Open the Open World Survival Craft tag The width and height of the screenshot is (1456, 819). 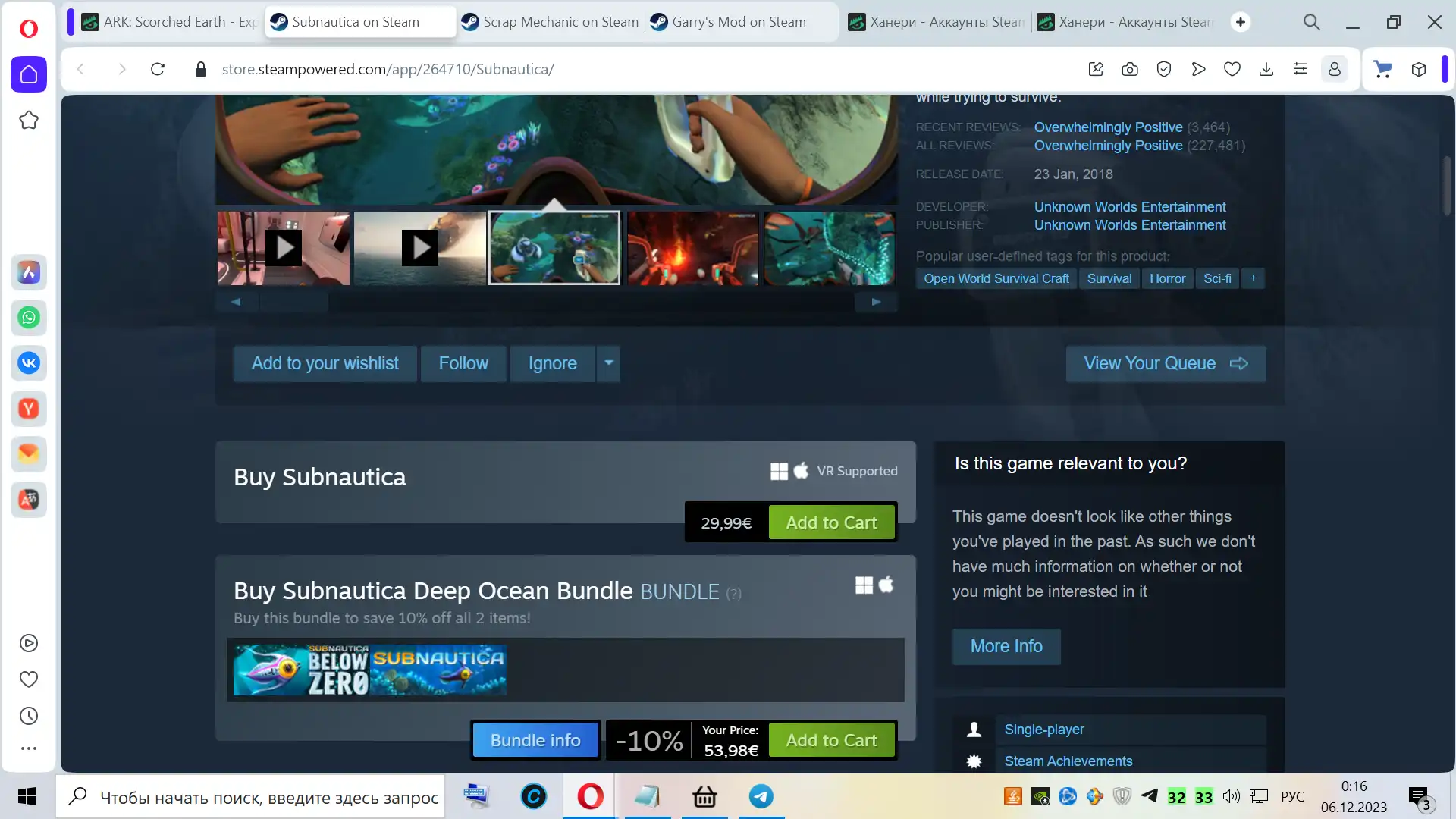[996, 278]
